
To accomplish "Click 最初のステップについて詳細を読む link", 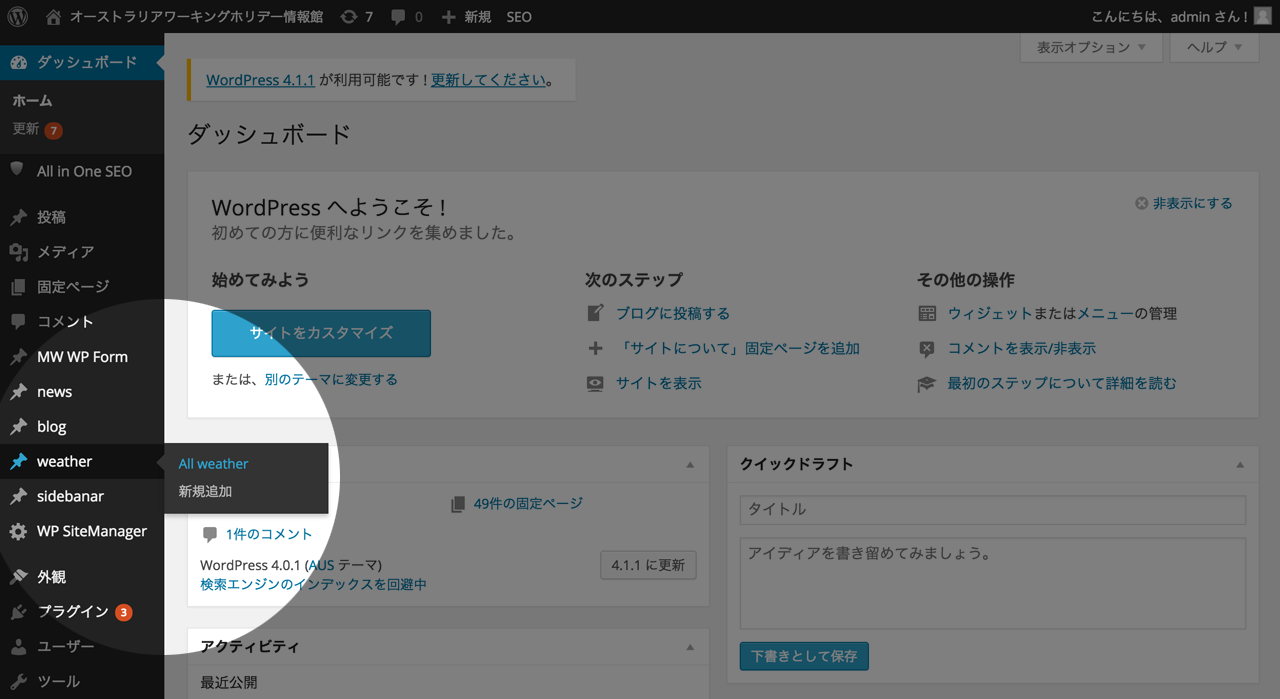I will [1062, 383].
